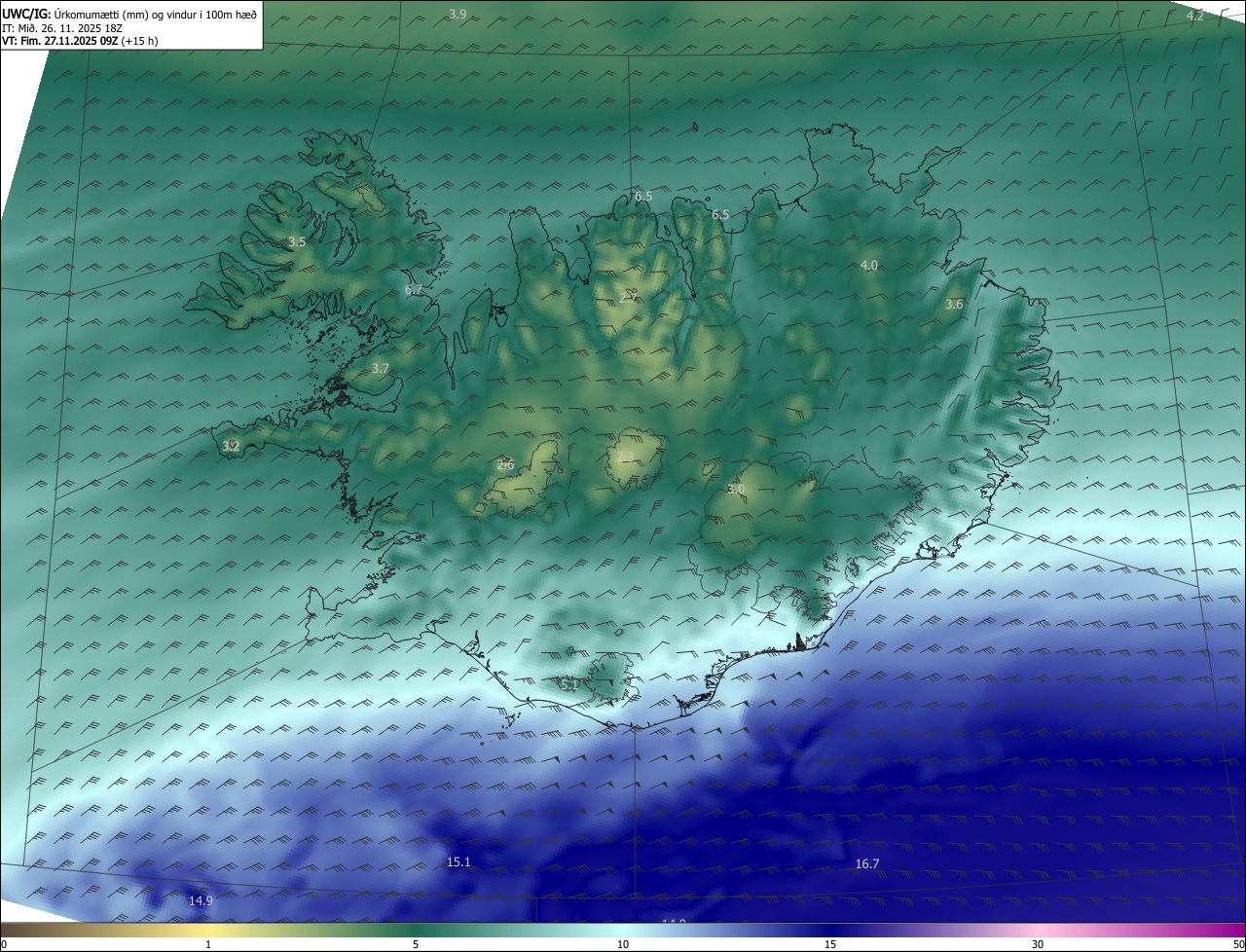Click the map value label 2.6
The image size is (1246, 952).
click(x=505, y=464)
